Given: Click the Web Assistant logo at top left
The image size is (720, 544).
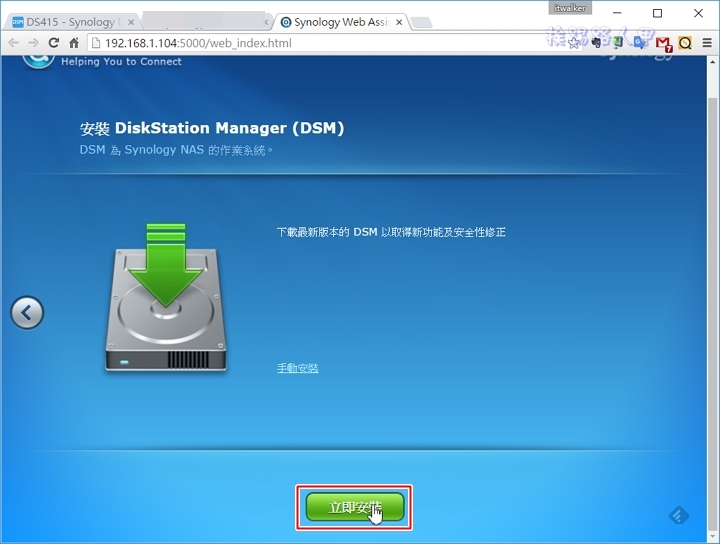Looking at the screenshot, I should (39, 62).
